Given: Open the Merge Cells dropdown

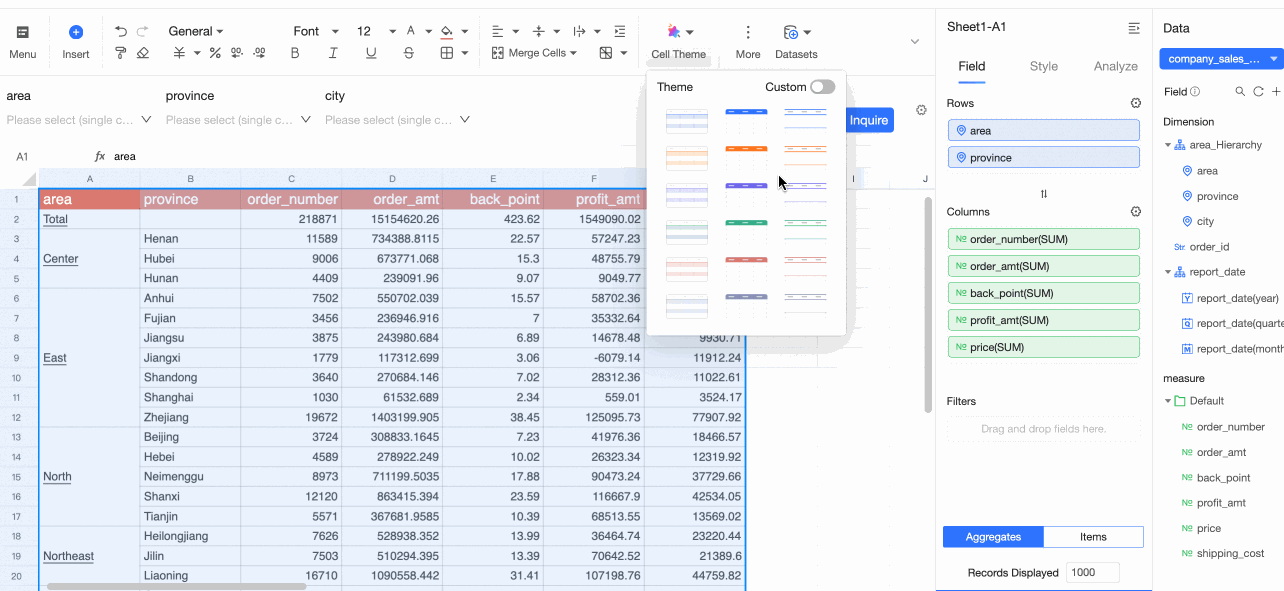Looking at the screenshot, I should (534, 53).
